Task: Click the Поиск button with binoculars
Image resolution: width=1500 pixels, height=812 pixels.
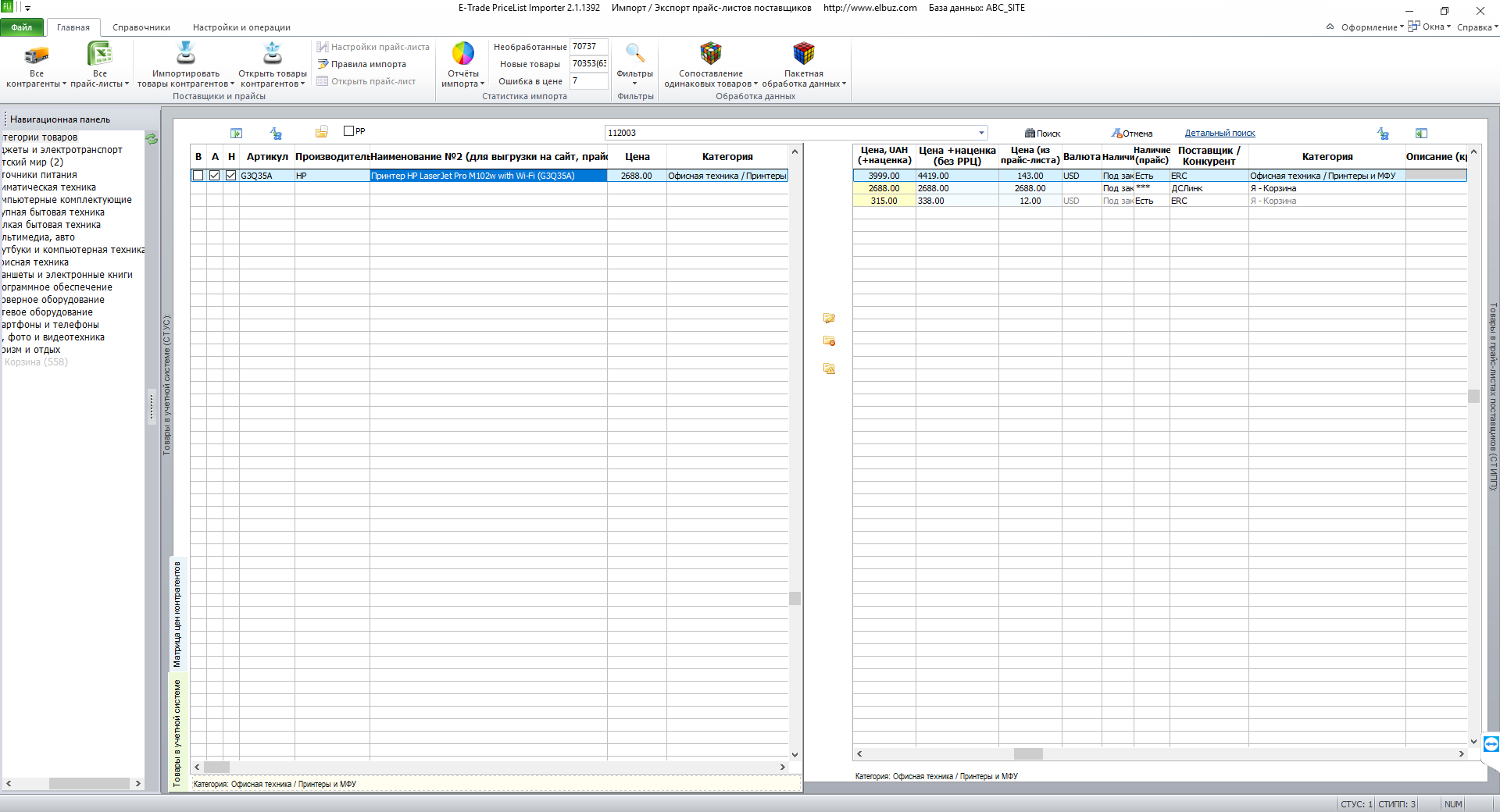Action: click(1042, 134)
